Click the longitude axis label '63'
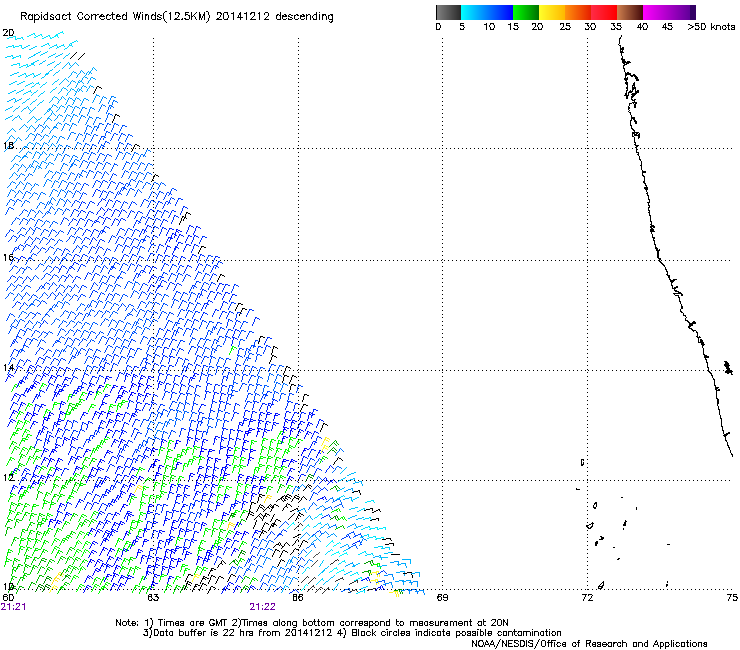 [x=153, y=598]
